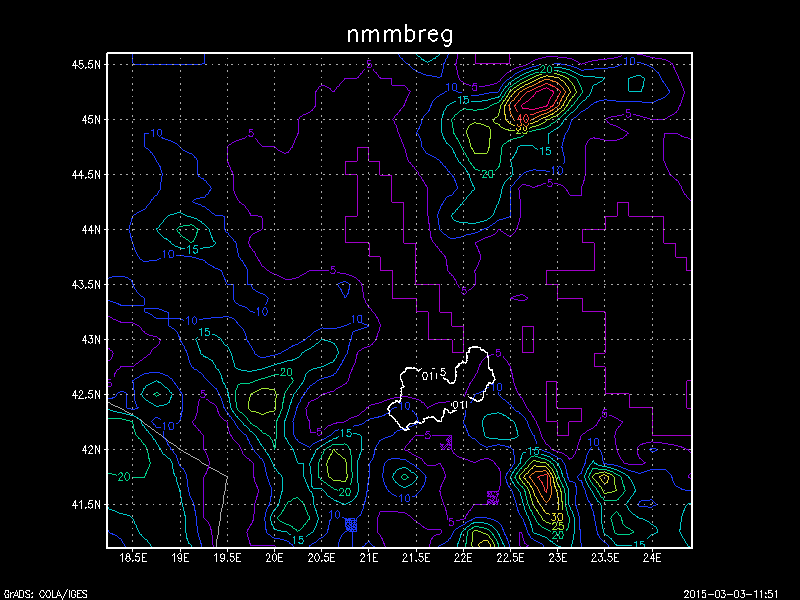Click the '44N' latitude axis label

click(x=90, y=230)
